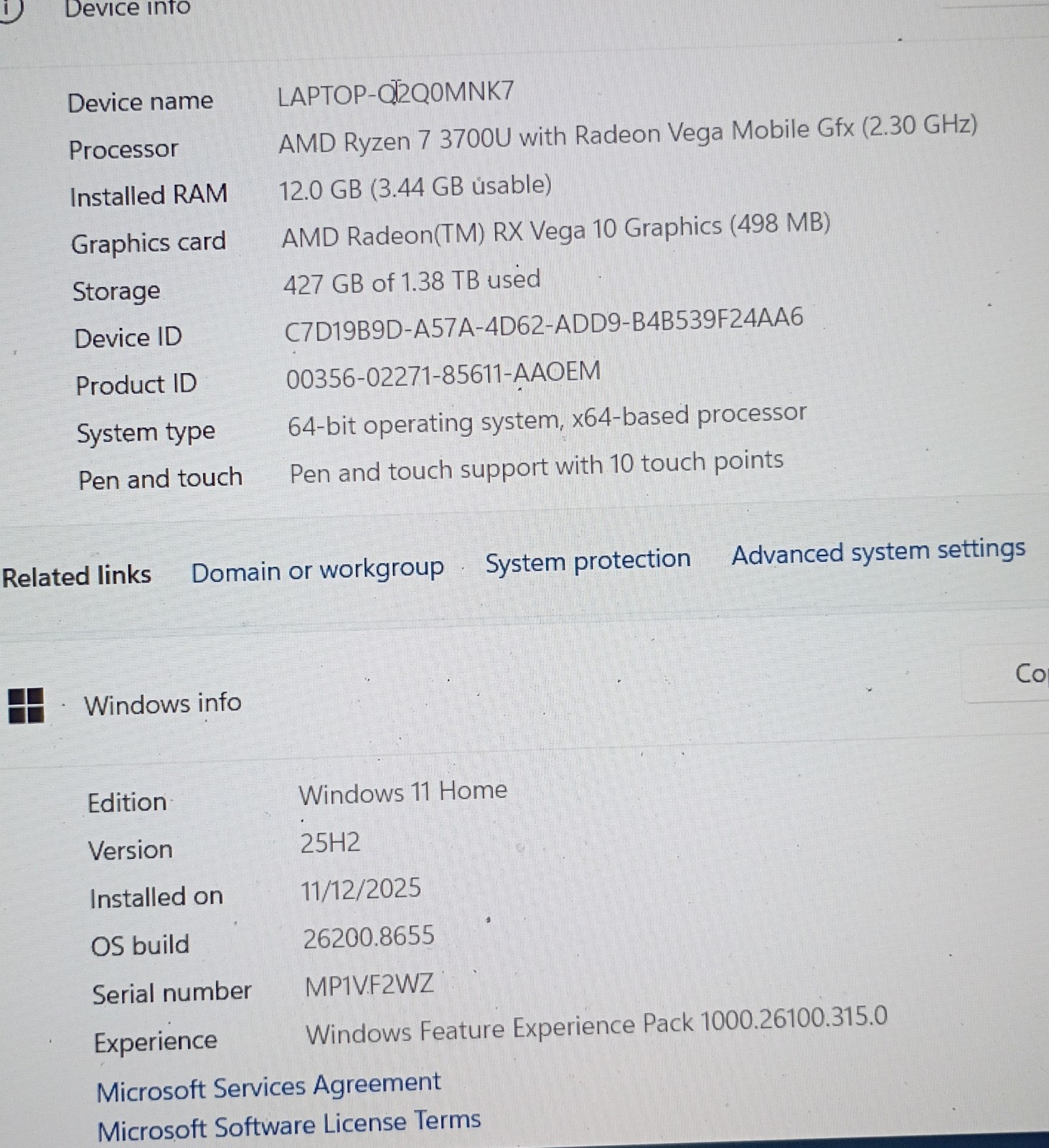The width and height of the screenshot is (1049, 1148).
Task: Select Product ID 00356-02271-85611-AAOEM
Action: click(443, 374)
